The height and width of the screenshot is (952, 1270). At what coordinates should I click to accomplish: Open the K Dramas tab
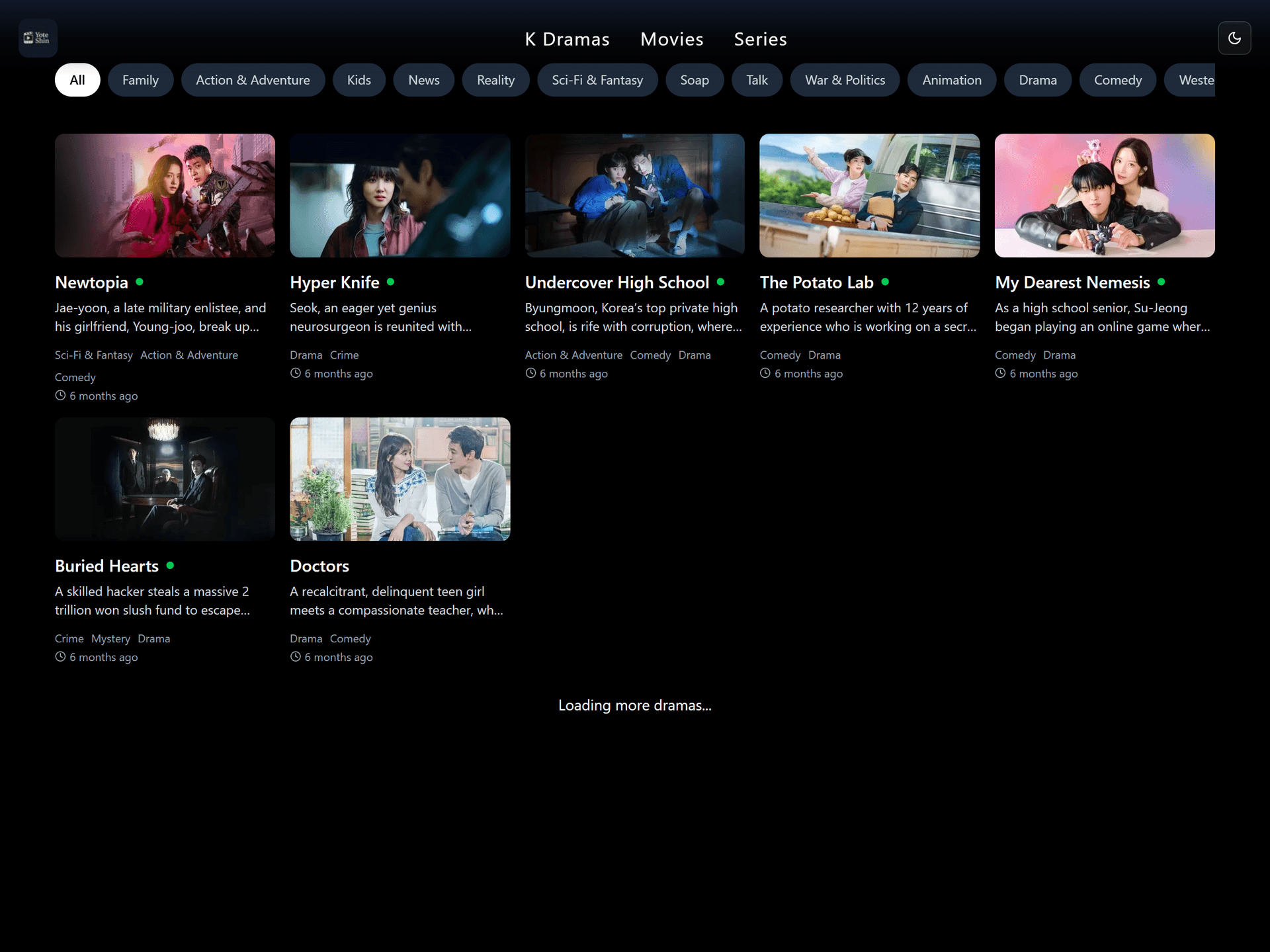tap(567, 39)
